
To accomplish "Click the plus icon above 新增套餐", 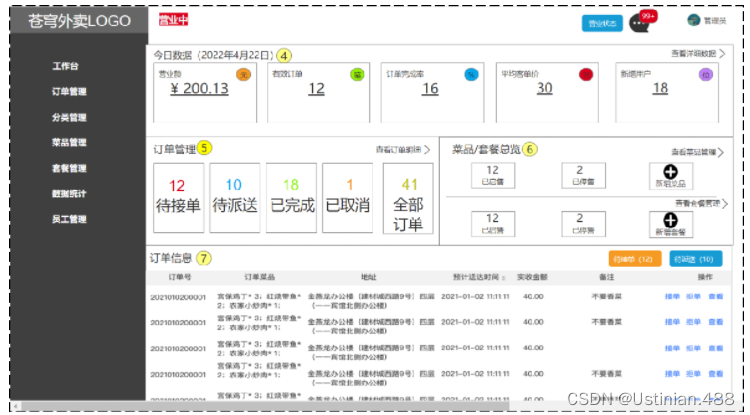I will coord(671,220).
